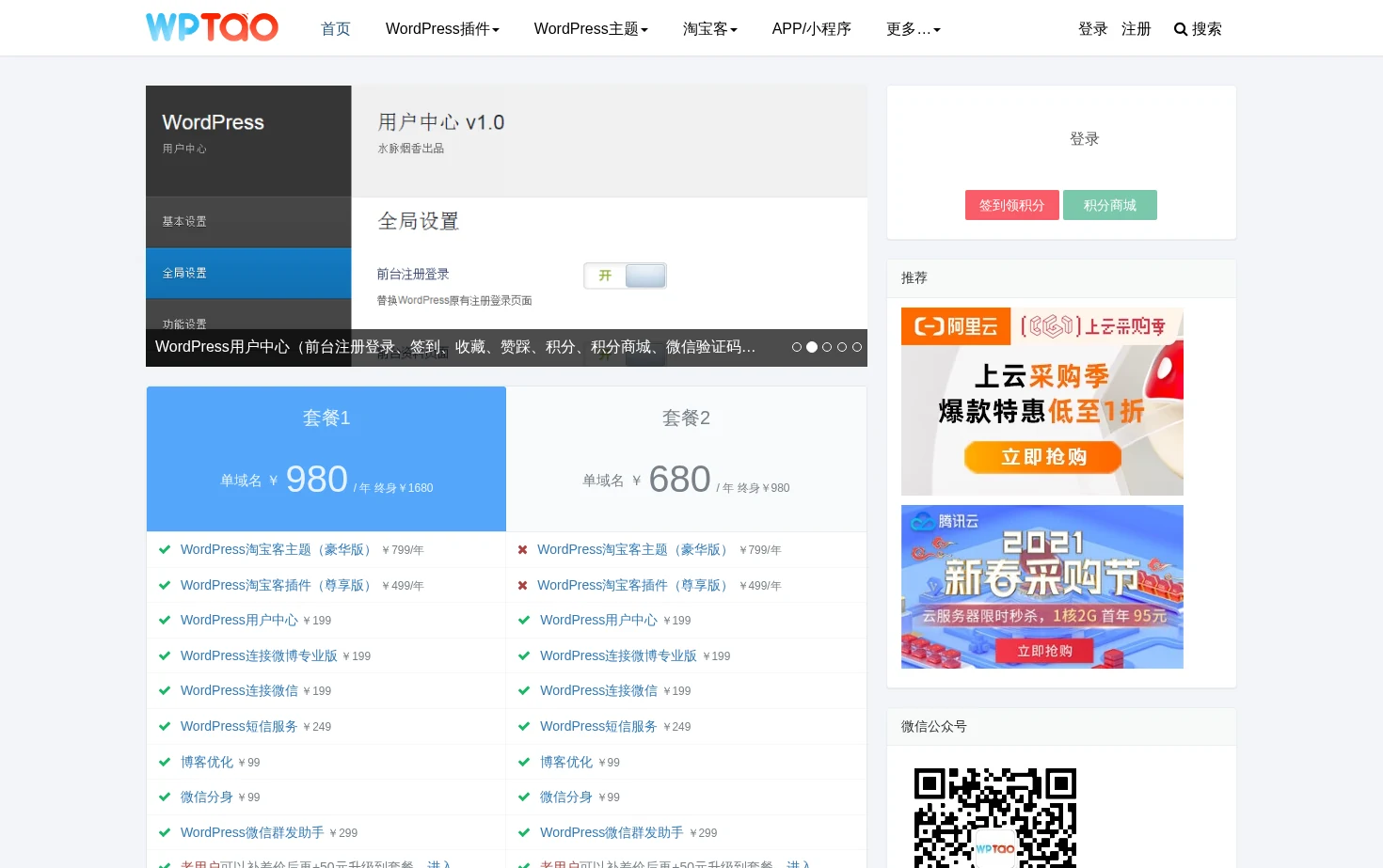The width and height of the screenshot is (1383, 868).
Task: Click the 登录 text in the sidebar panel
Action: pyautogui.click(x=1084, y=138)
